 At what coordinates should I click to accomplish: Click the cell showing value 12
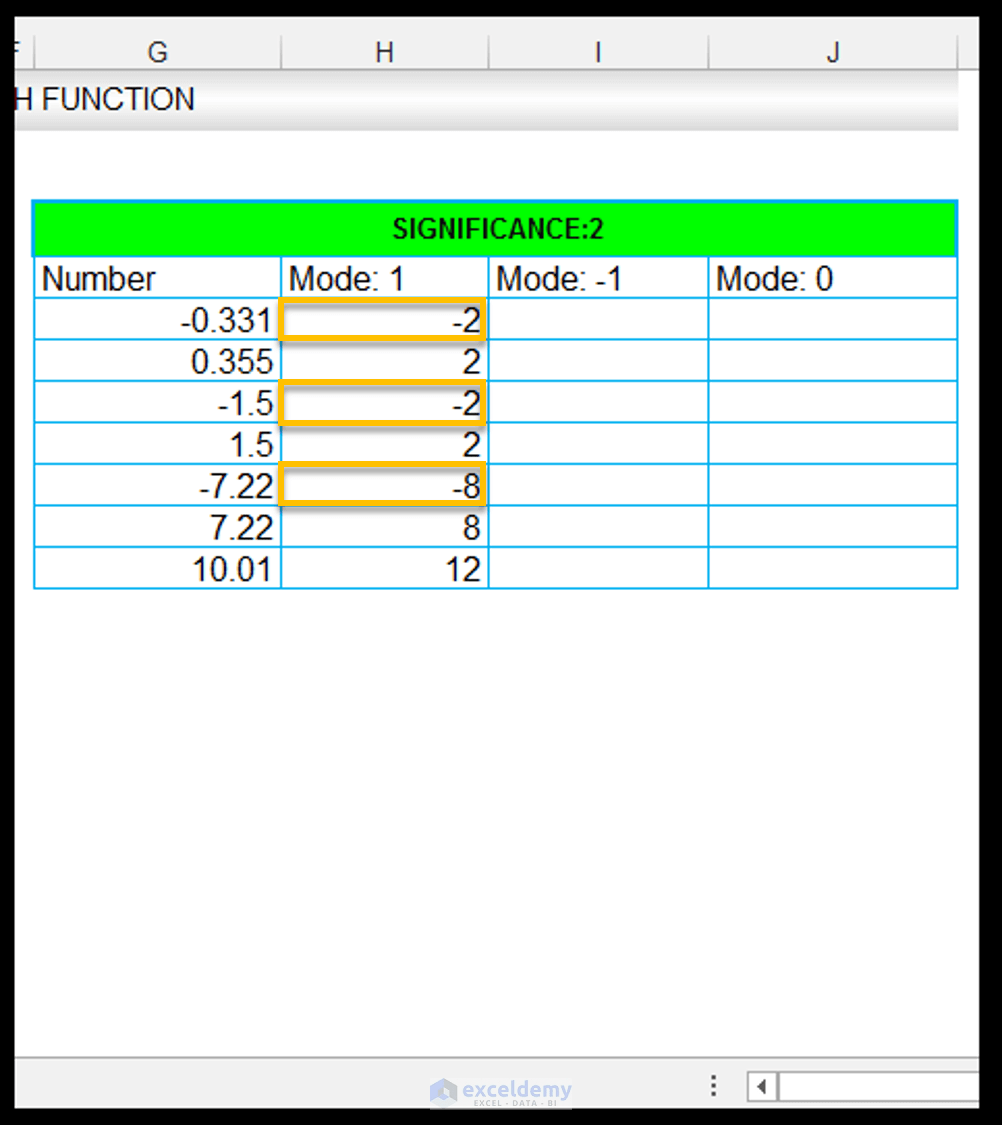point(383,568)
